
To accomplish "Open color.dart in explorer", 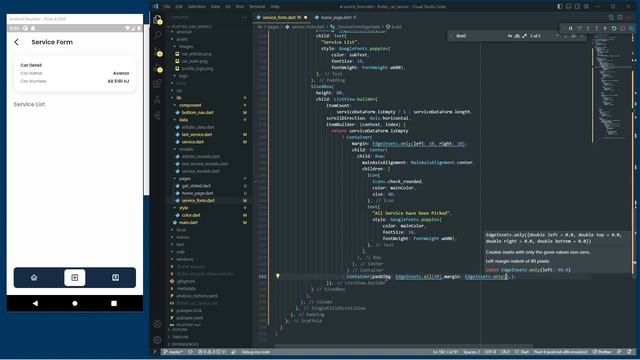I will click(x=191, y=216).
